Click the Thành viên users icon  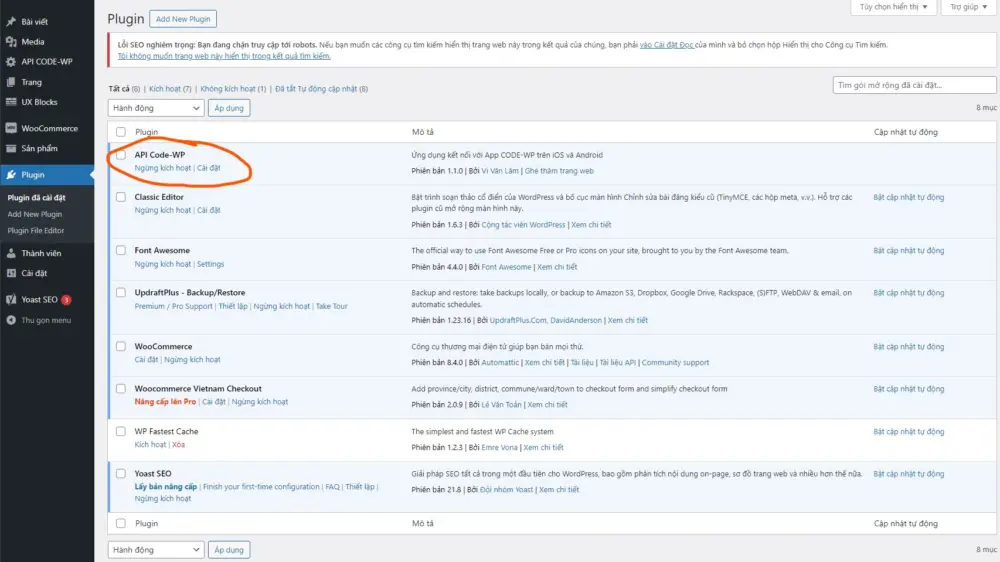pos(11,253)
